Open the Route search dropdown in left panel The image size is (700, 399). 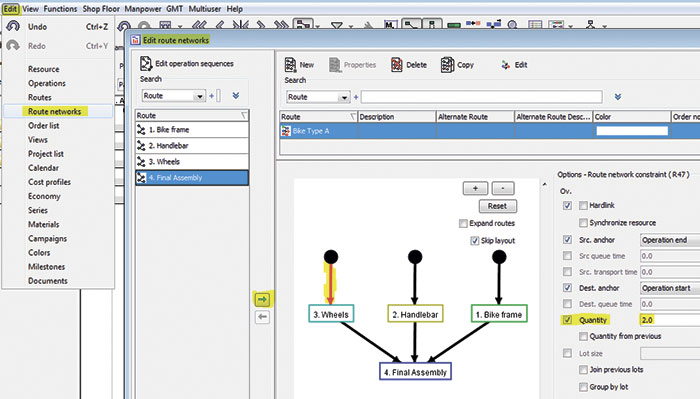(x=173, y=96)
